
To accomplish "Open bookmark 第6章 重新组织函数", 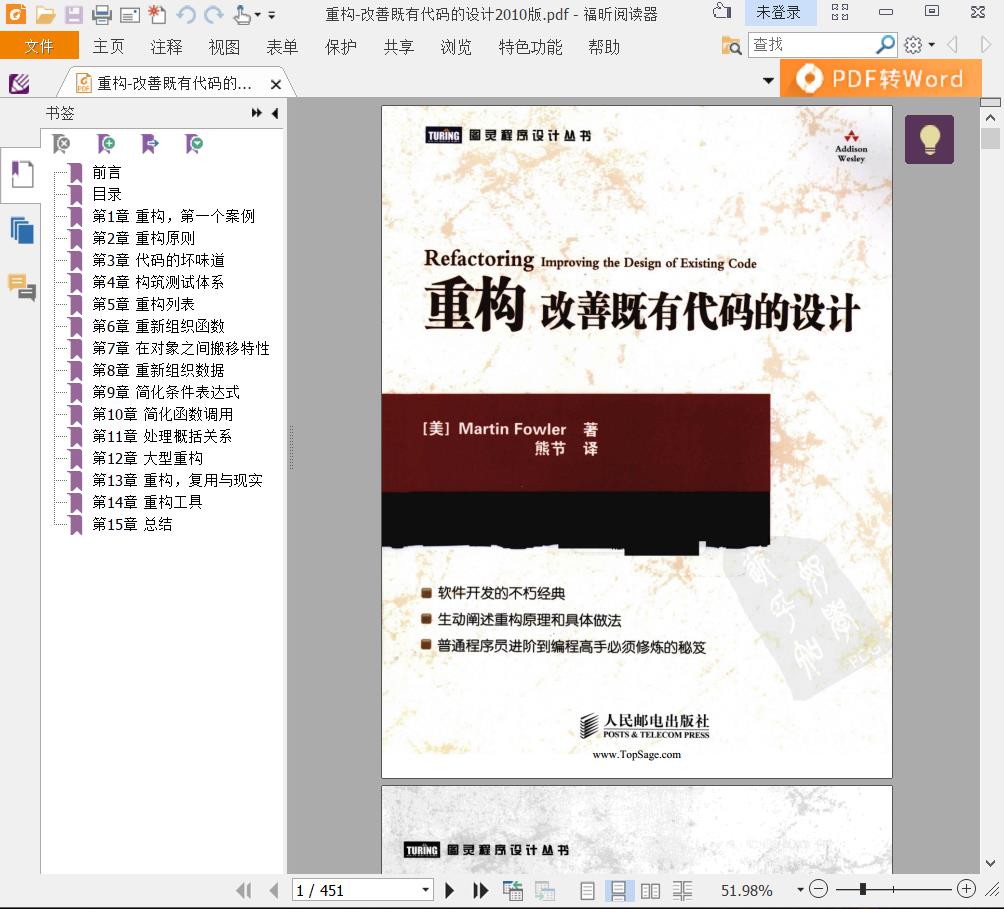I will (158, 326).
